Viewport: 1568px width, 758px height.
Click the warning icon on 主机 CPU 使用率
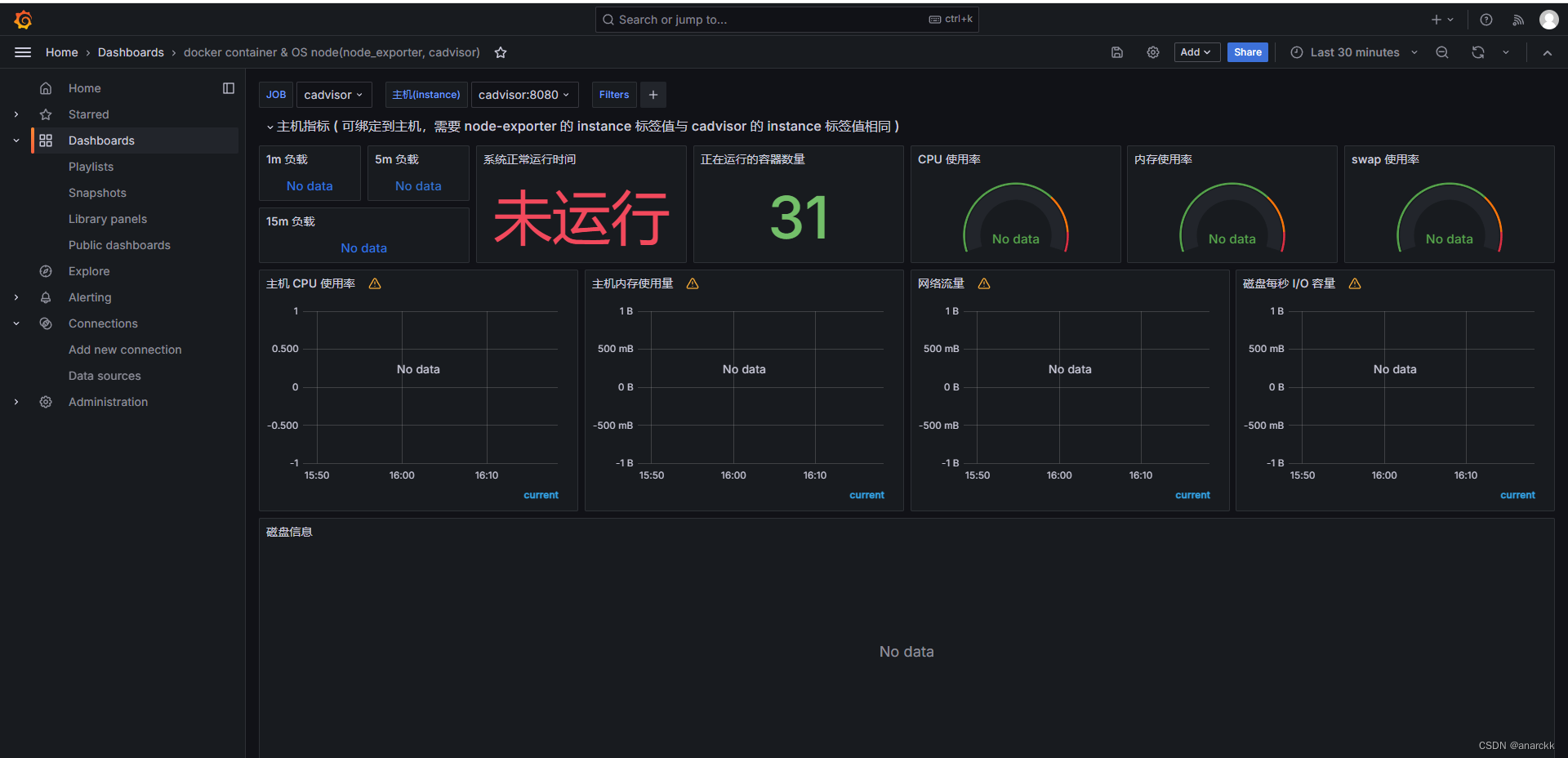point(375,283)
